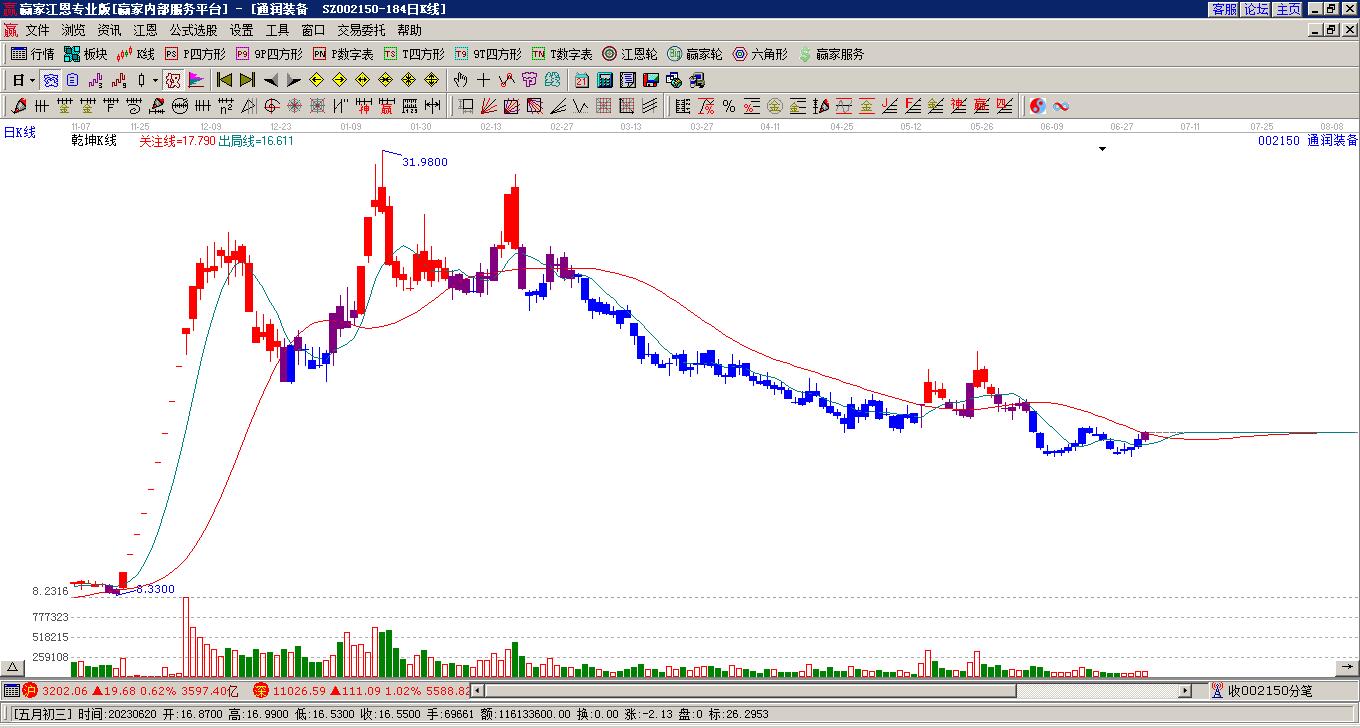The image size is (1360, 728).
Task: Click the 主页 homepage button
Action: [1288, 9]
